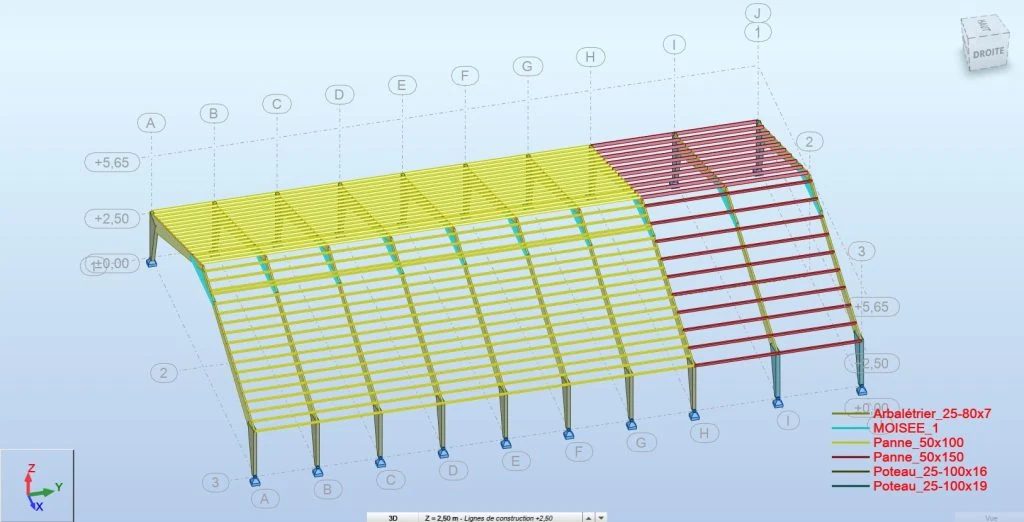Select blue support under column above lower bubble H
Screen dimensions: 1024x522
[x=694, y=416]
